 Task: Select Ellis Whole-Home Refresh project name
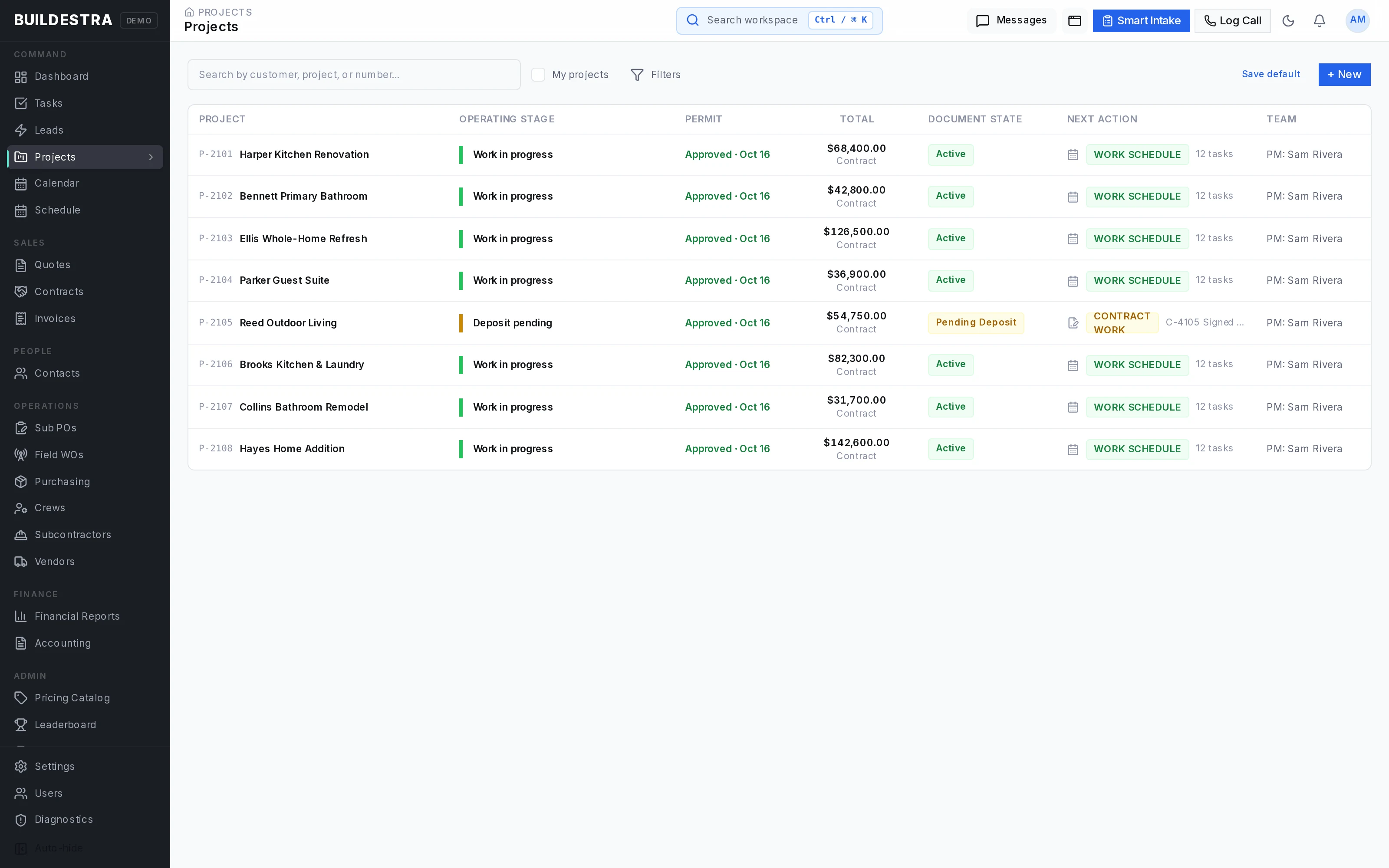(303, 239)
